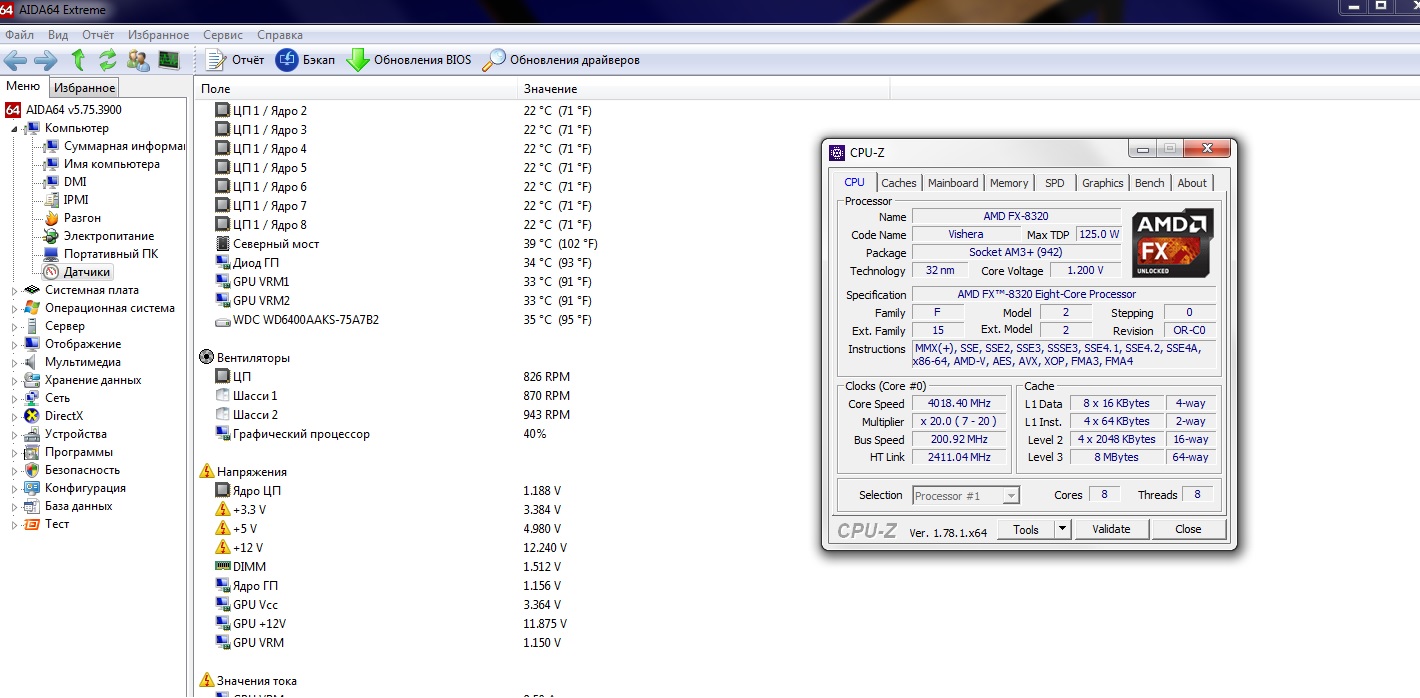Open the Справка menu
1420x698 pixels.
(280, 34)
